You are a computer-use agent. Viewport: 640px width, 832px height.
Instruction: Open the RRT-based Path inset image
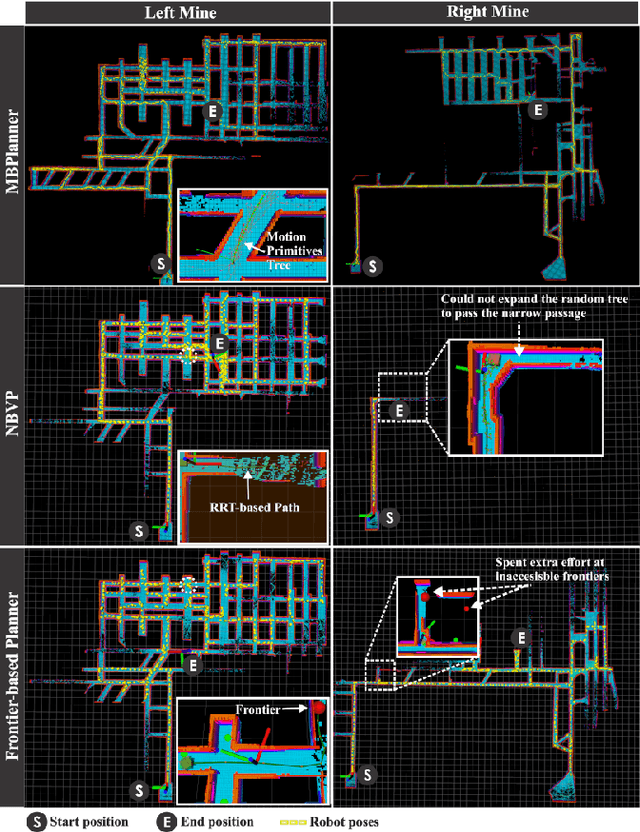253,497
